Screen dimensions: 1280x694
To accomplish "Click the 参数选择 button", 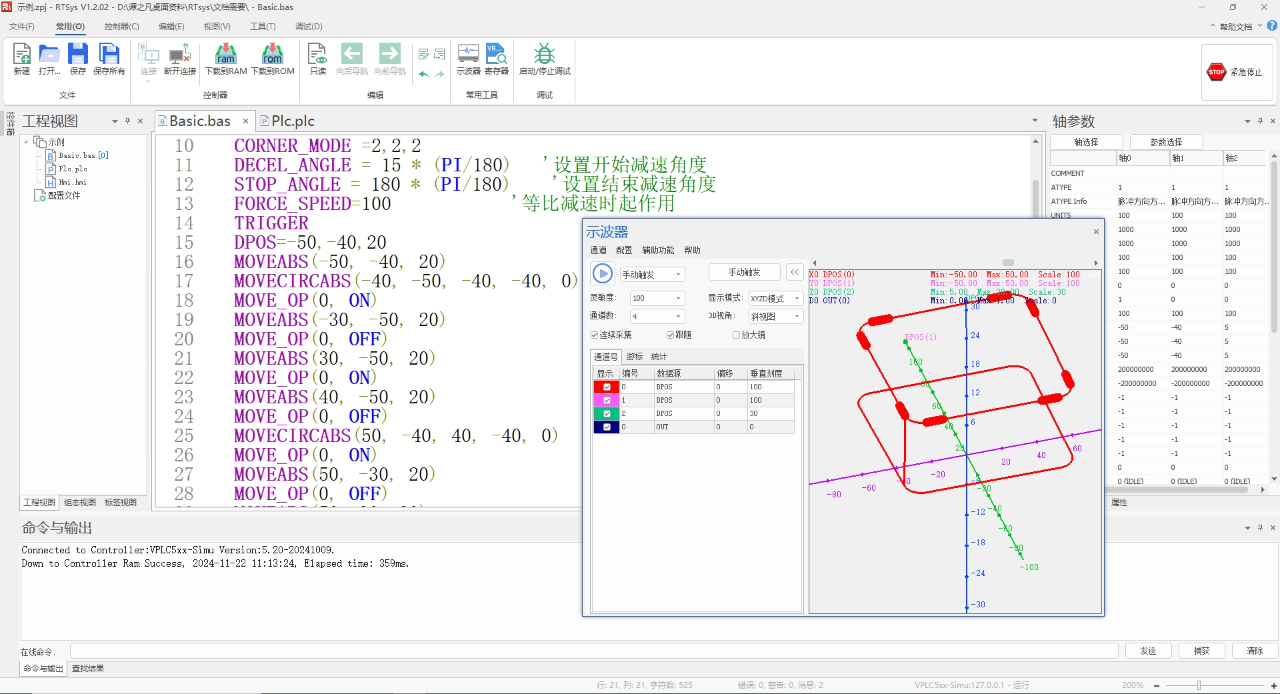I will click(1166, 142).
